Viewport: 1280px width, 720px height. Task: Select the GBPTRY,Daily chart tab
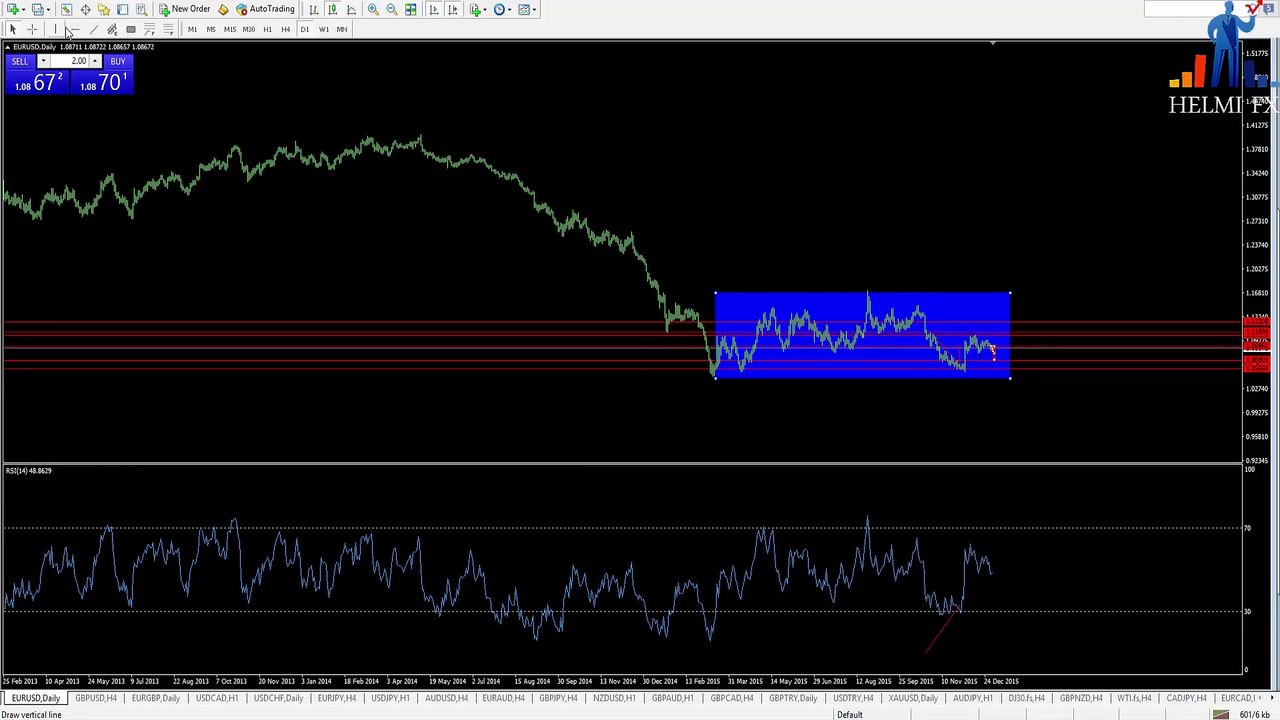coord(792,698)
